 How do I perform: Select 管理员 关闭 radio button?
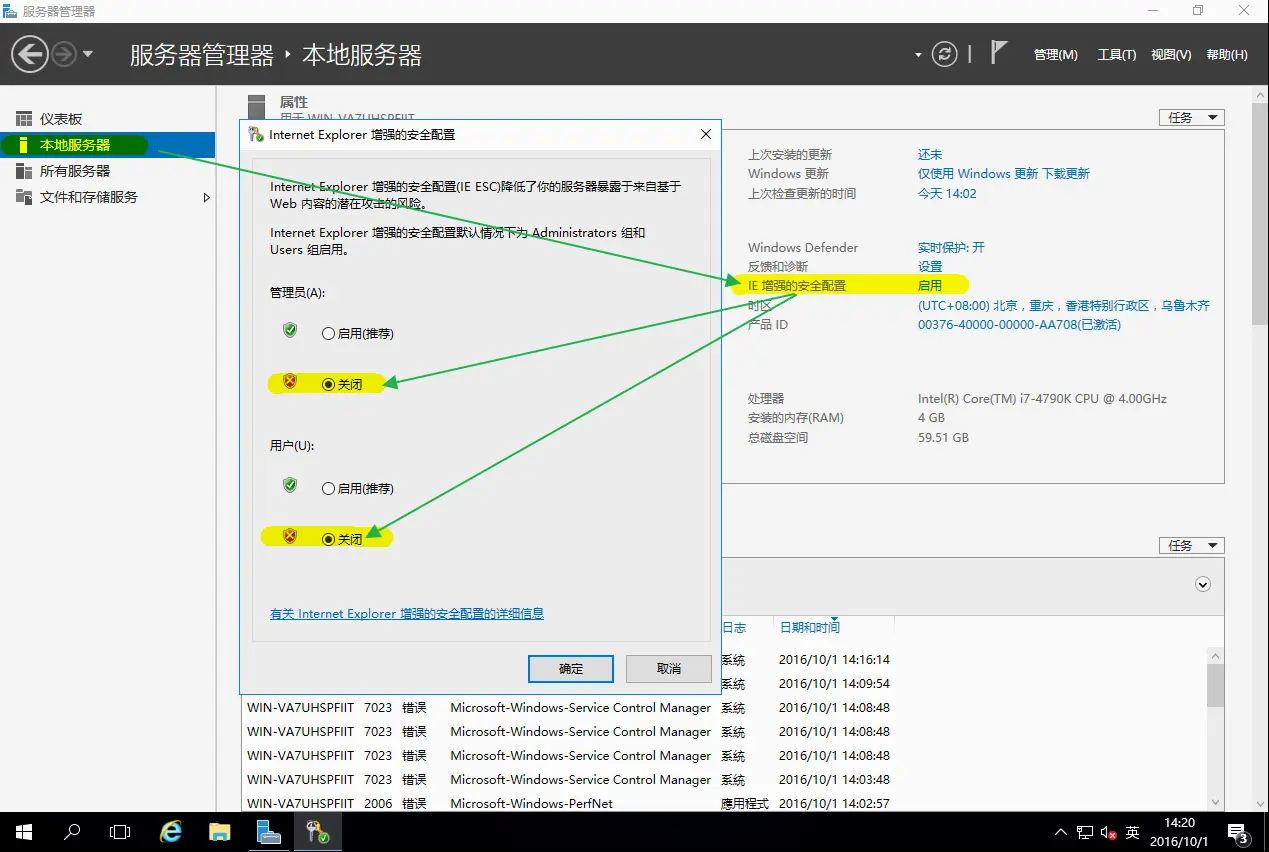point(328,384)
